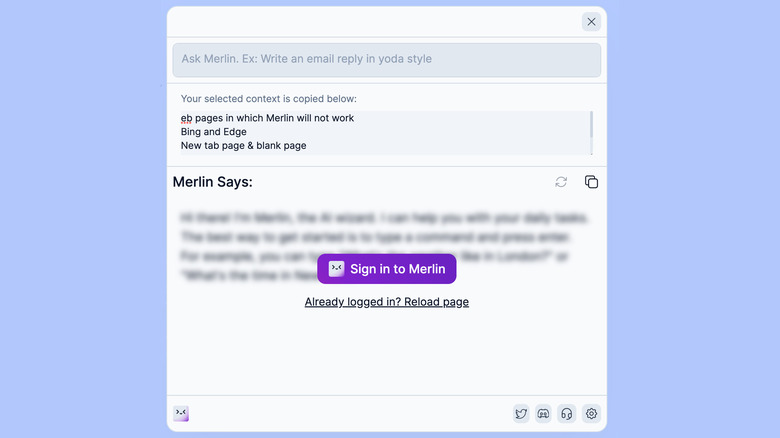This screenshot has width=780, height=438.
Task: Focus the Ask Merlin input field
Action: click(x=386, y=59)
